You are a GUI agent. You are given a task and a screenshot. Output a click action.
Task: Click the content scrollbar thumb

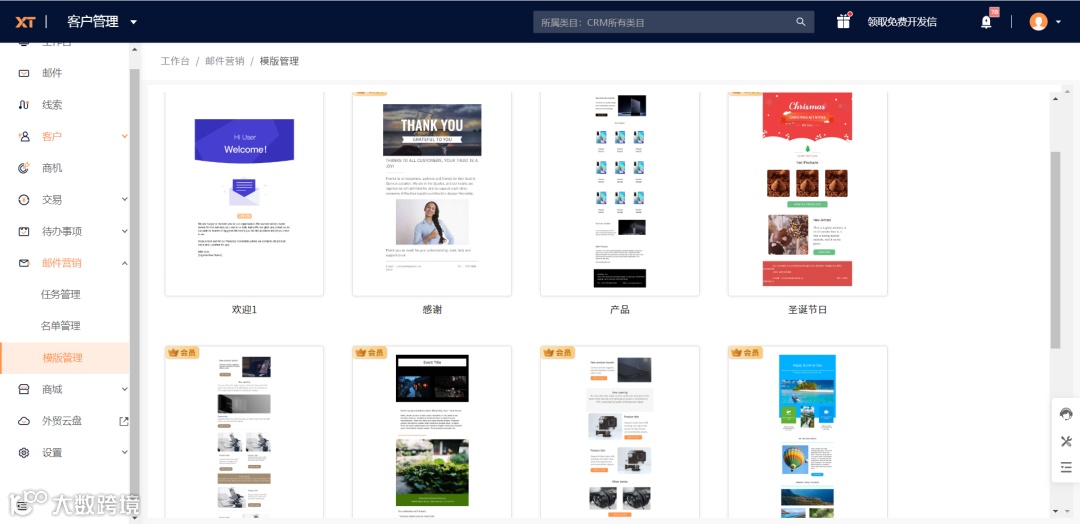[x=1056, y=250]
